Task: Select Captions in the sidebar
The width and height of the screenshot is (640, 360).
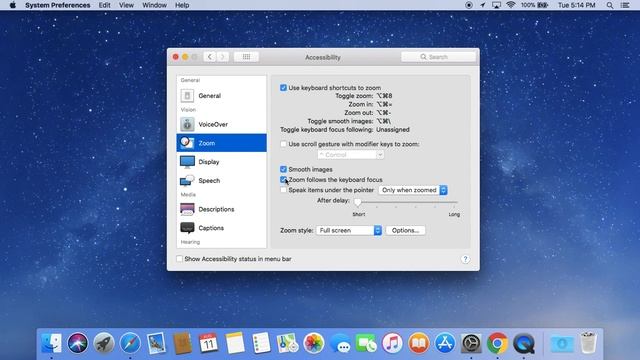Action: 221,228
